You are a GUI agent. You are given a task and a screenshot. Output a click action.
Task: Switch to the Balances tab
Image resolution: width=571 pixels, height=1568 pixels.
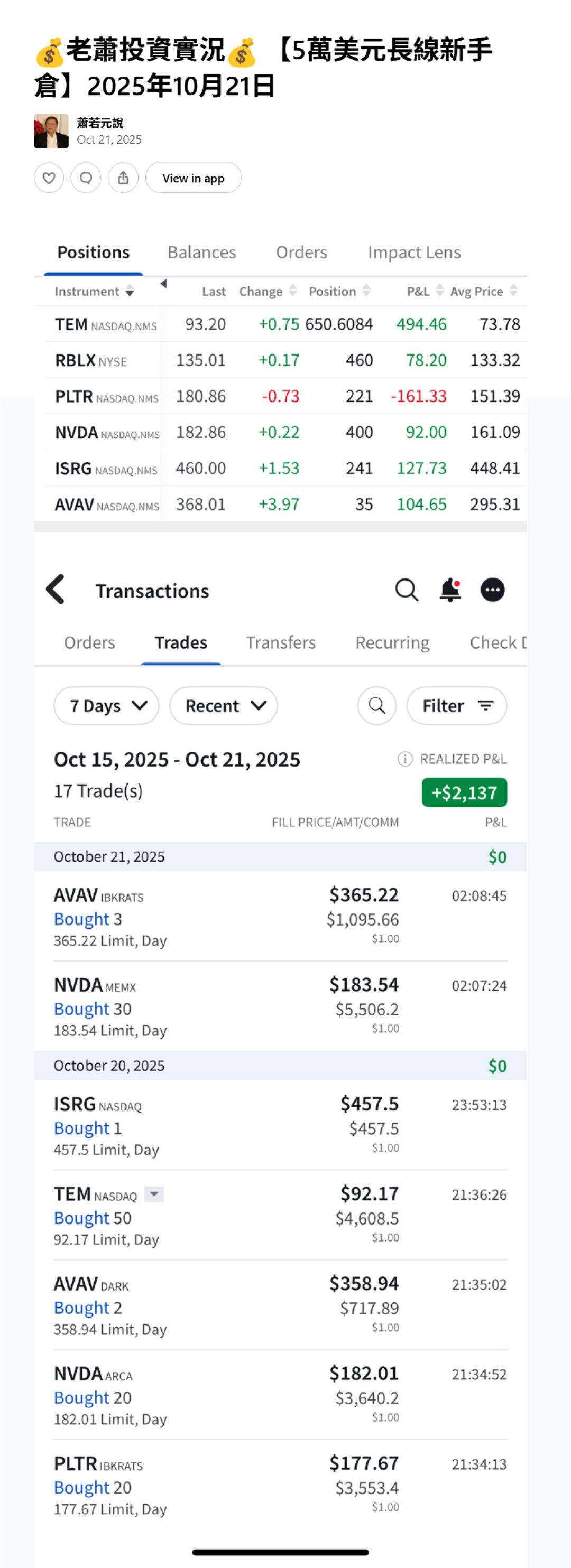point(202,253)
